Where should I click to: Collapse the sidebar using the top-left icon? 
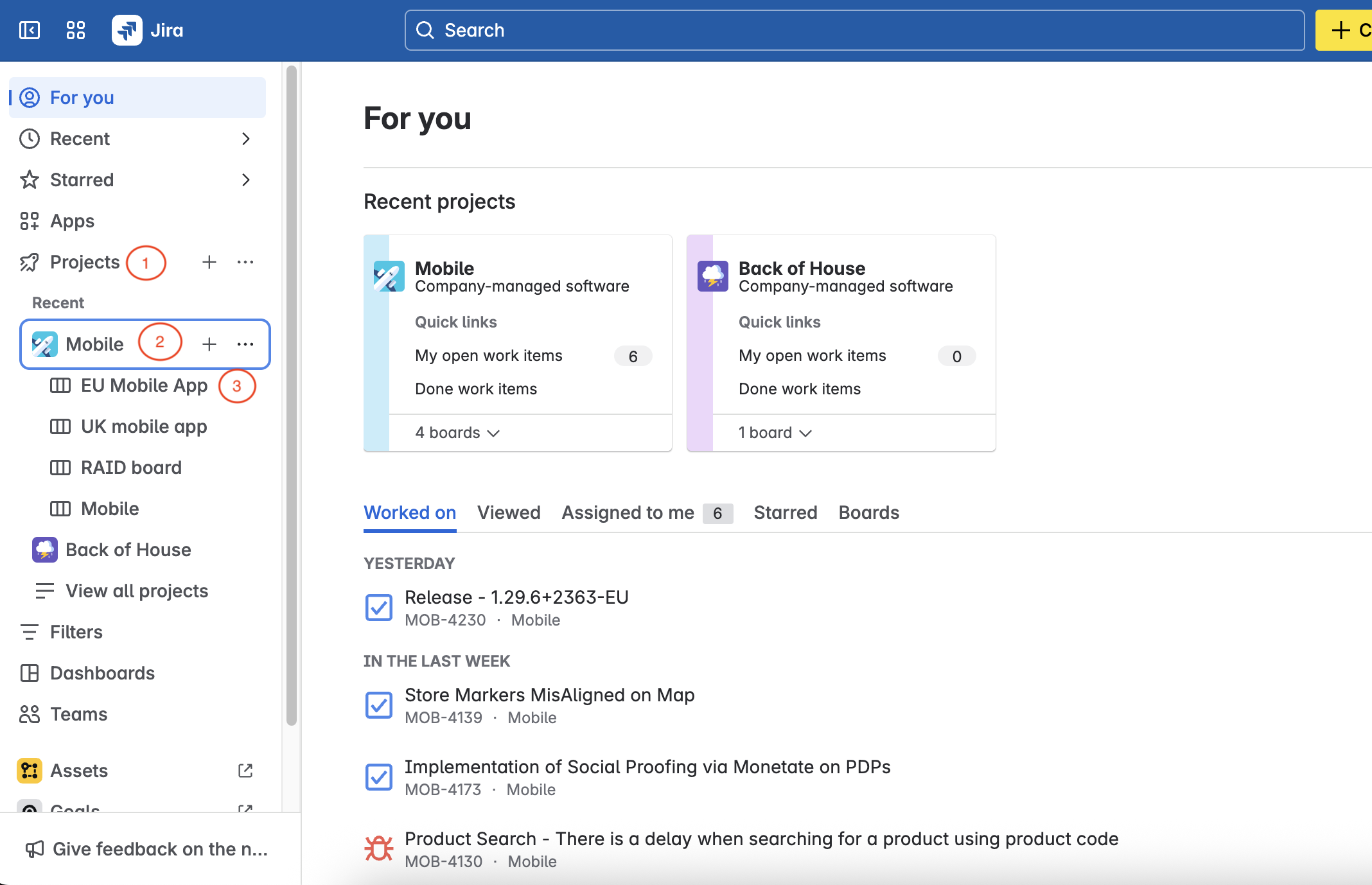[29, 30]
